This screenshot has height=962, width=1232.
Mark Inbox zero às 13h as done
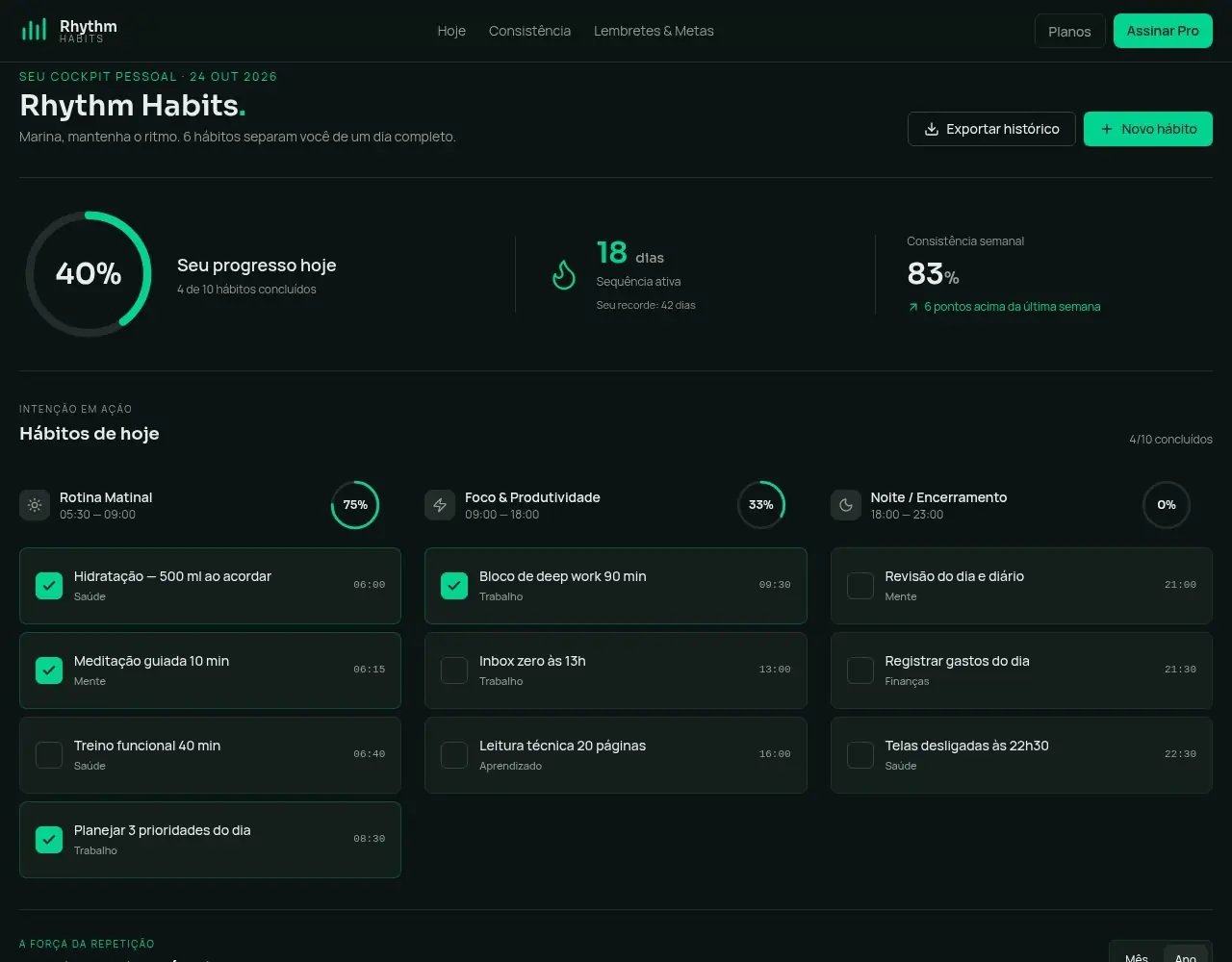pyautogui.click(x=454, y=671)
